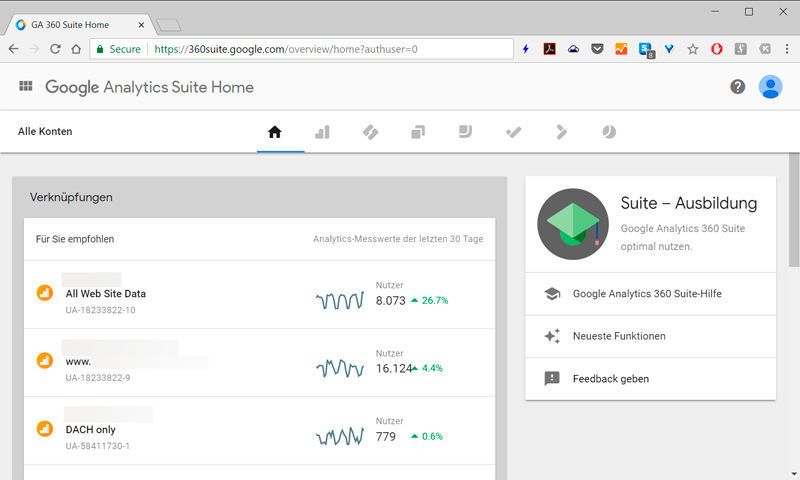800x480 pixels.
Task: Click the Pocket extension icon
Action: (597, 49)
